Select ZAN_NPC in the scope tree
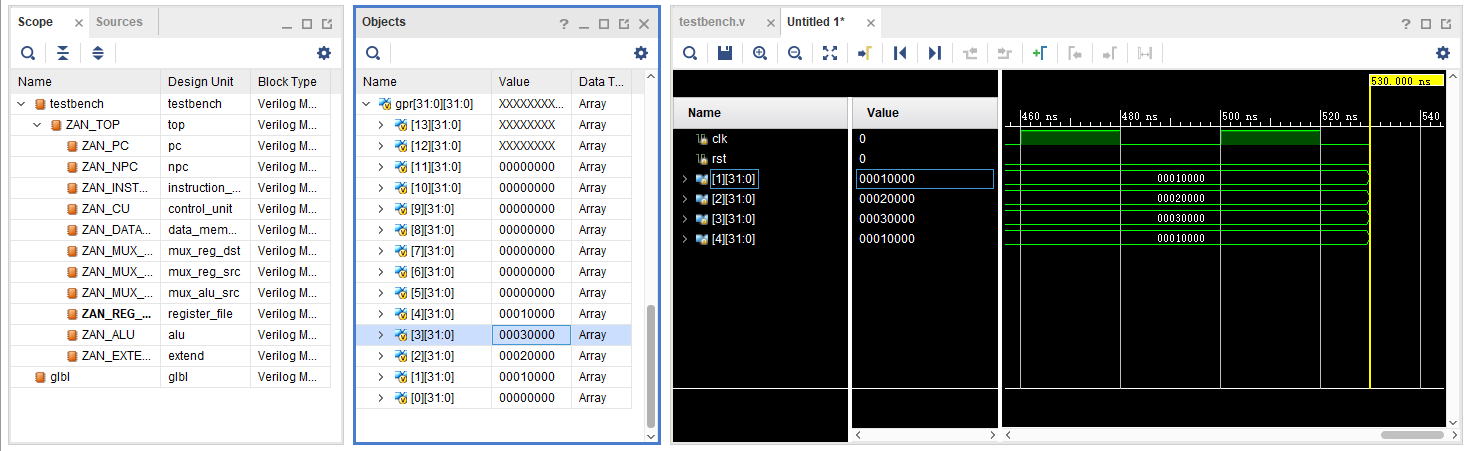The height and width of the screenshot is (451, 1469). coord(110,167)
